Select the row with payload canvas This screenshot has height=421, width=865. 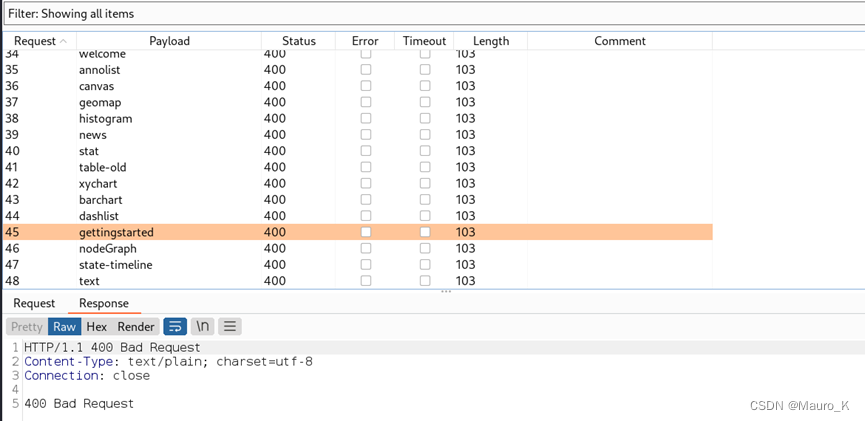357,86
